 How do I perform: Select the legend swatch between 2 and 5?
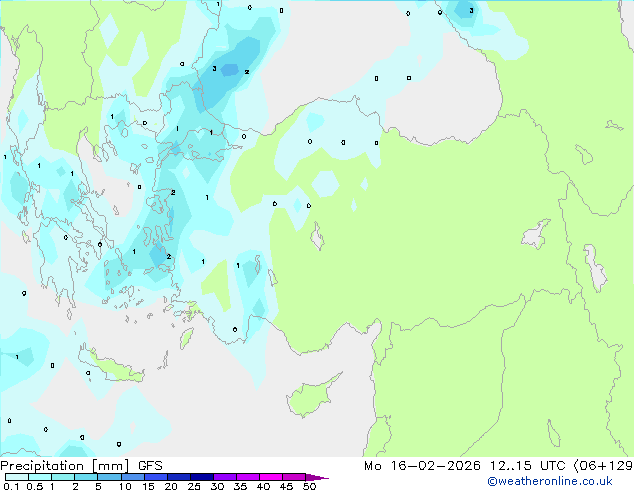pos(86,477)
